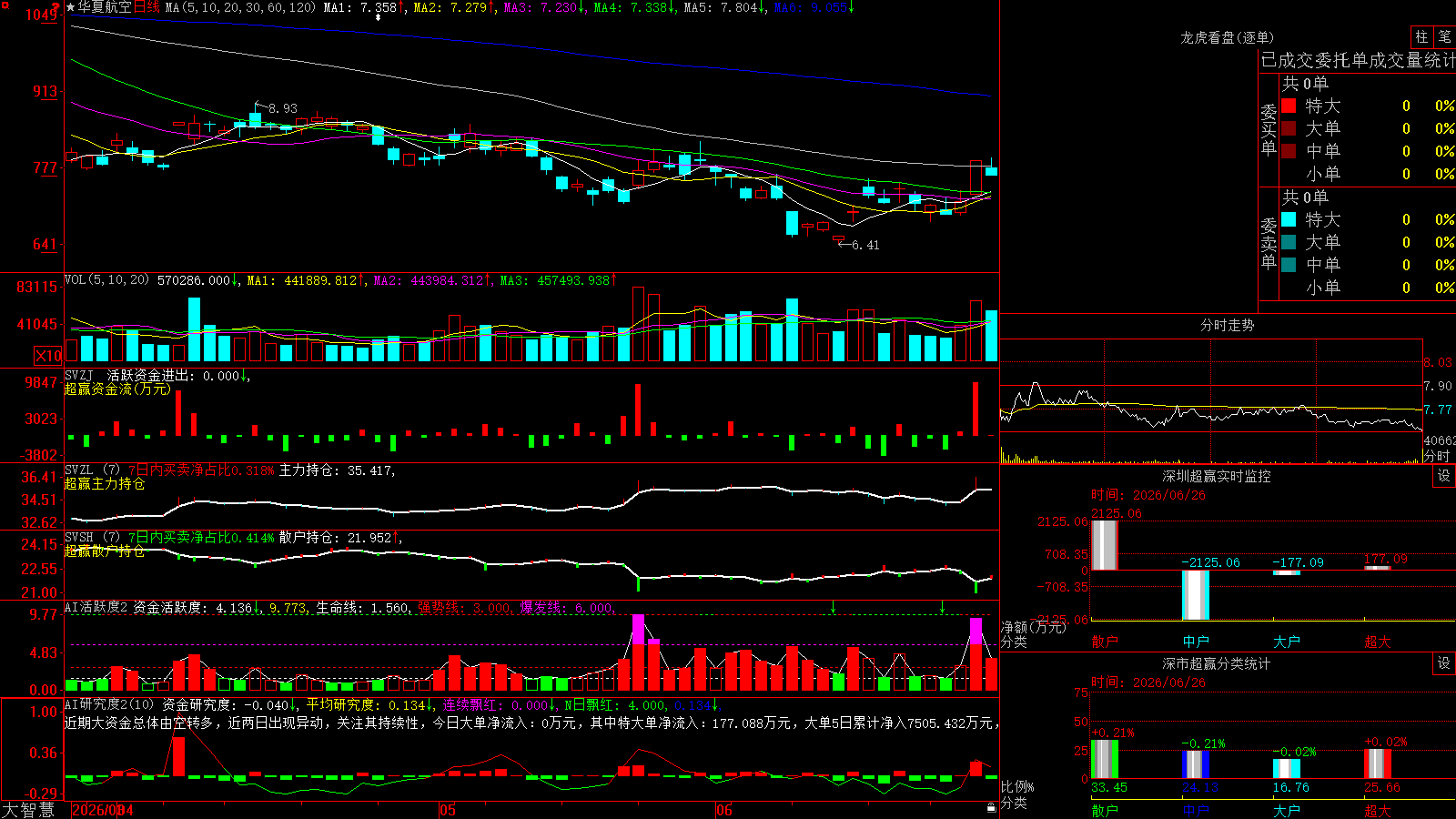
Task: Click the 2026 date label on time axis
Action: (x=103, y=810)
